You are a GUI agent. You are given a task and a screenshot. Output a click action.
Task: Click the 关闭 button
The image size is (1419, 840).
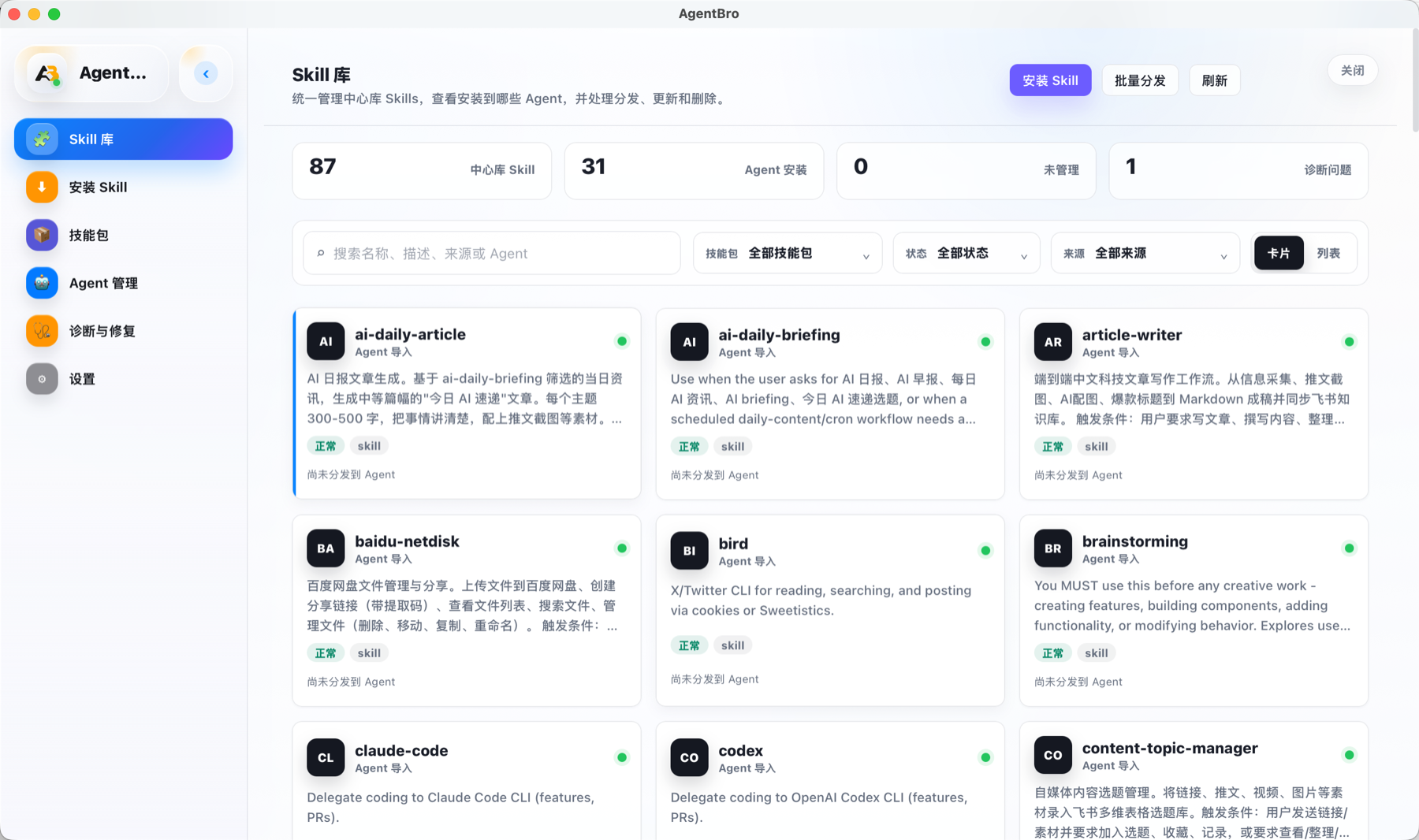(x=1353, y=71)
